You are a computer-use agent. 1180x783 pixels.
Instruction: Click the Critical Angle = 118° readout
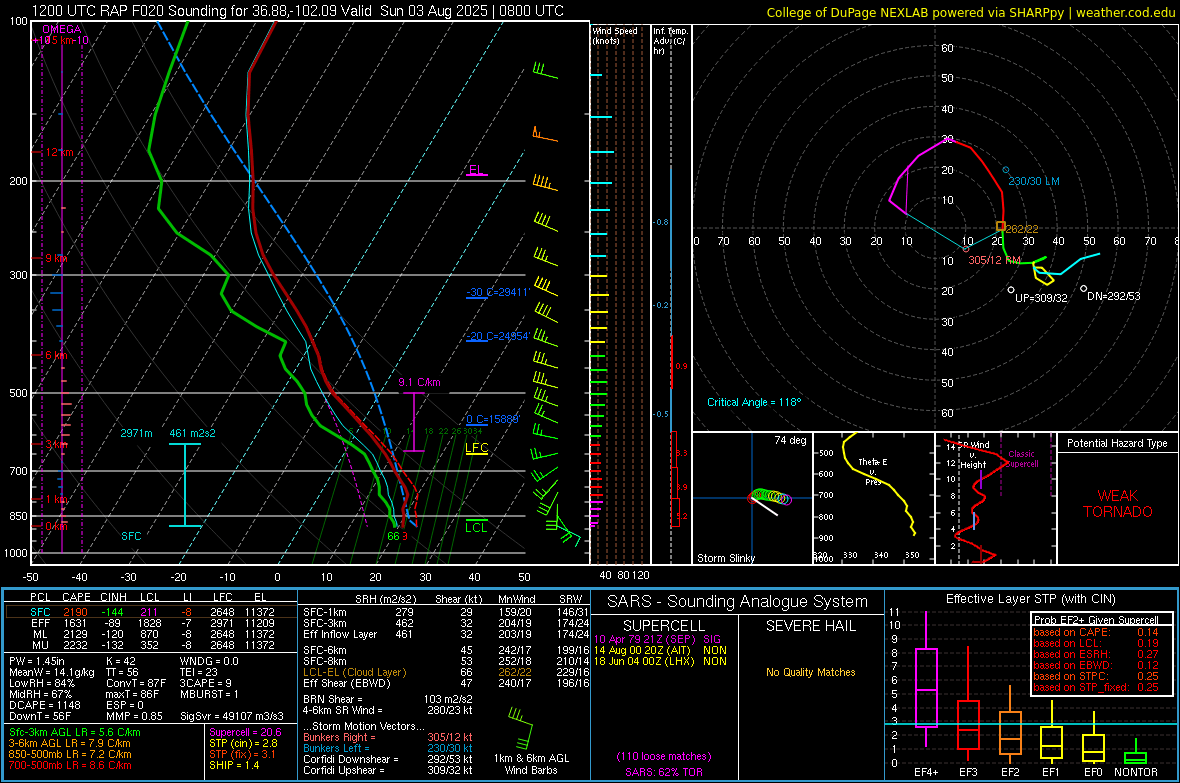click(x=754, y=402)
